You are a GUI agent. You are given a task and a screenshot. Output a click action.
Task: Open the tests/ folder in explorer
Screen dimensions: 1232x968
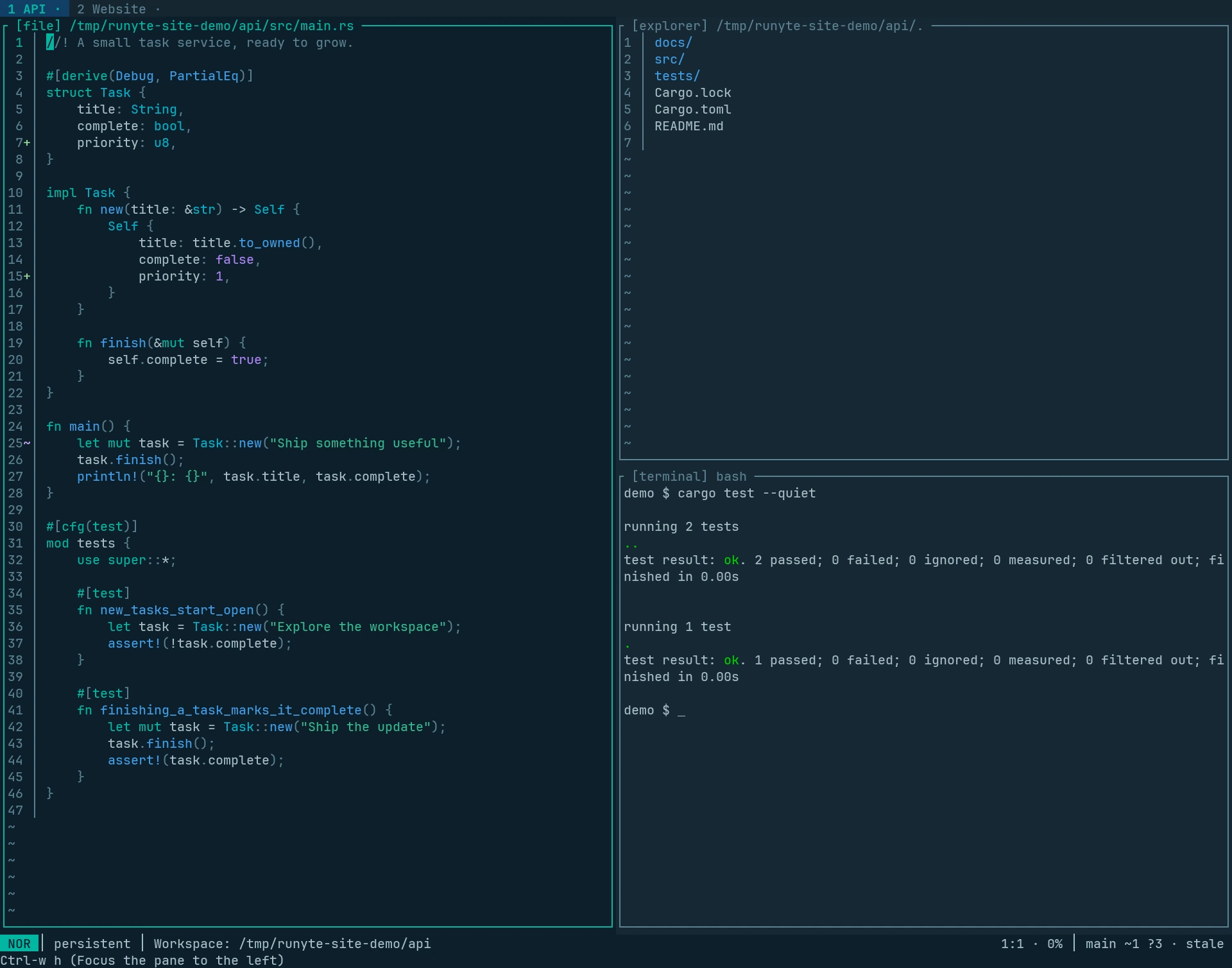[677, 76]
